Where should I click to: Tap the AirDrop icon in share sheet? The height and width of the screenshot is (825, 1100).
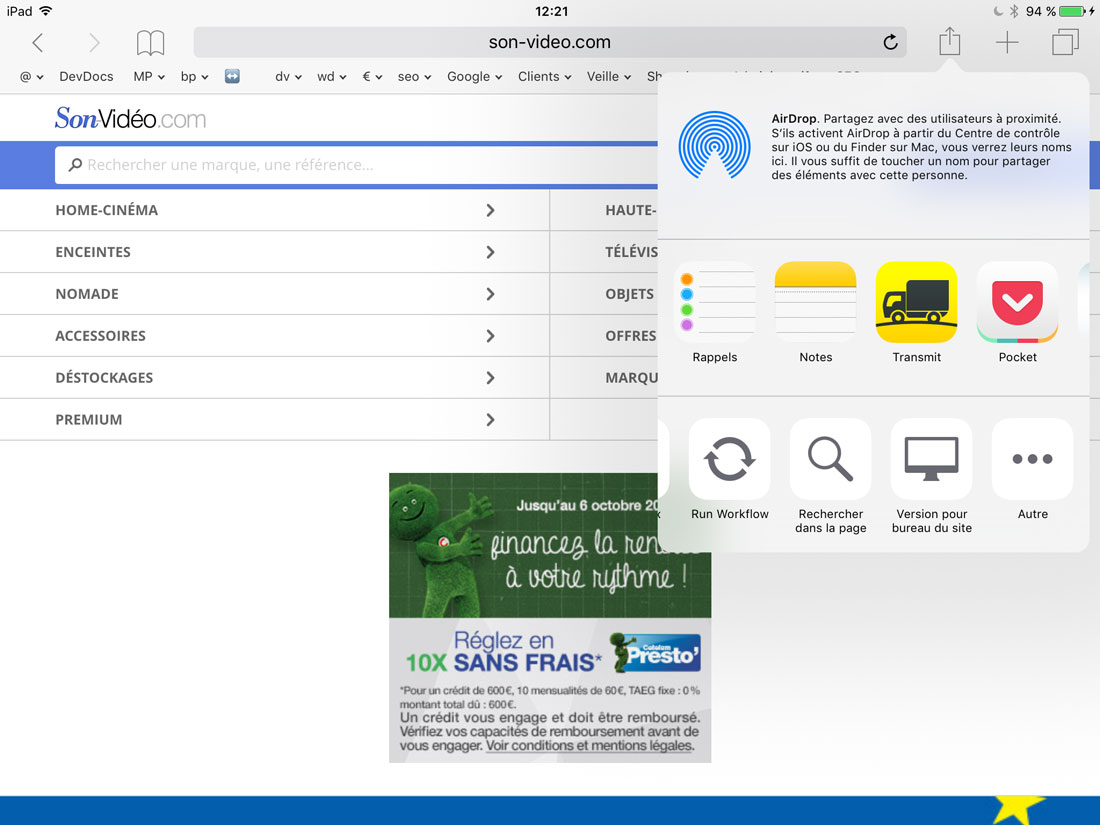click(714, 145)
